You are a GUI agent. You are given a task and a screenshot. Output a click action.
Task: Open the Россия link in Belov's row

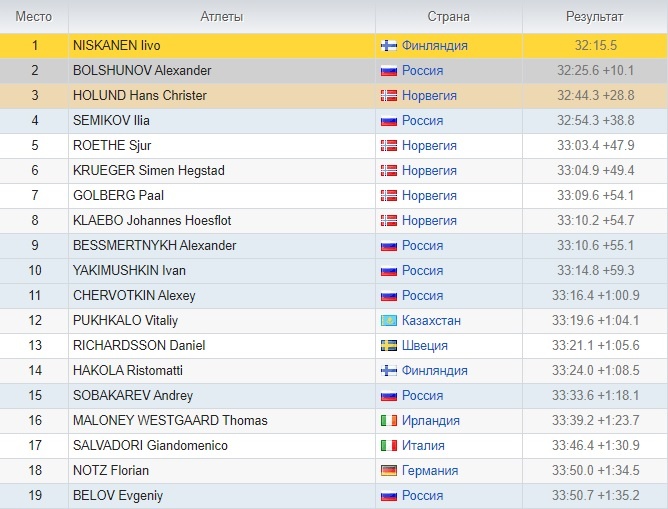[423, 496]
